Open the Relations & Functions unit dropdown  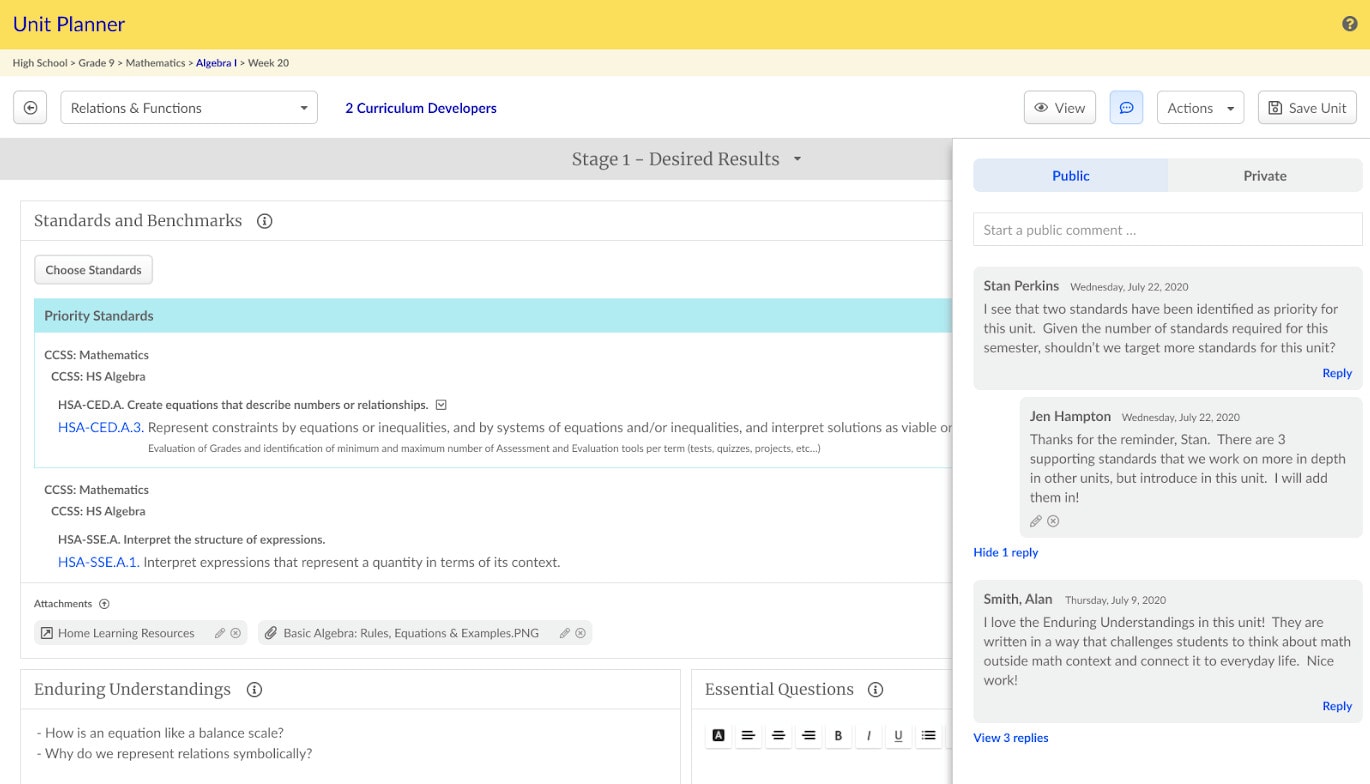point(189,108)
